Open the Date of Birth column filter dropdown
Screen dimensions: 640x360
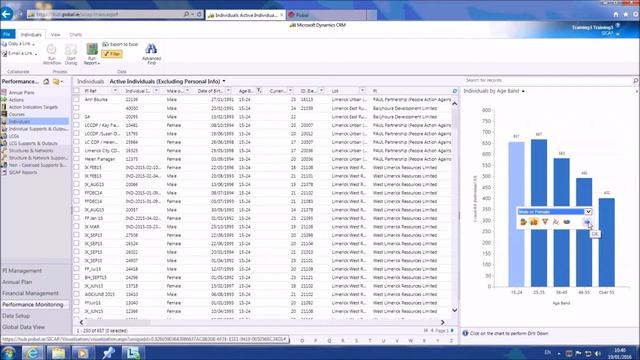(x=228, y=91)
